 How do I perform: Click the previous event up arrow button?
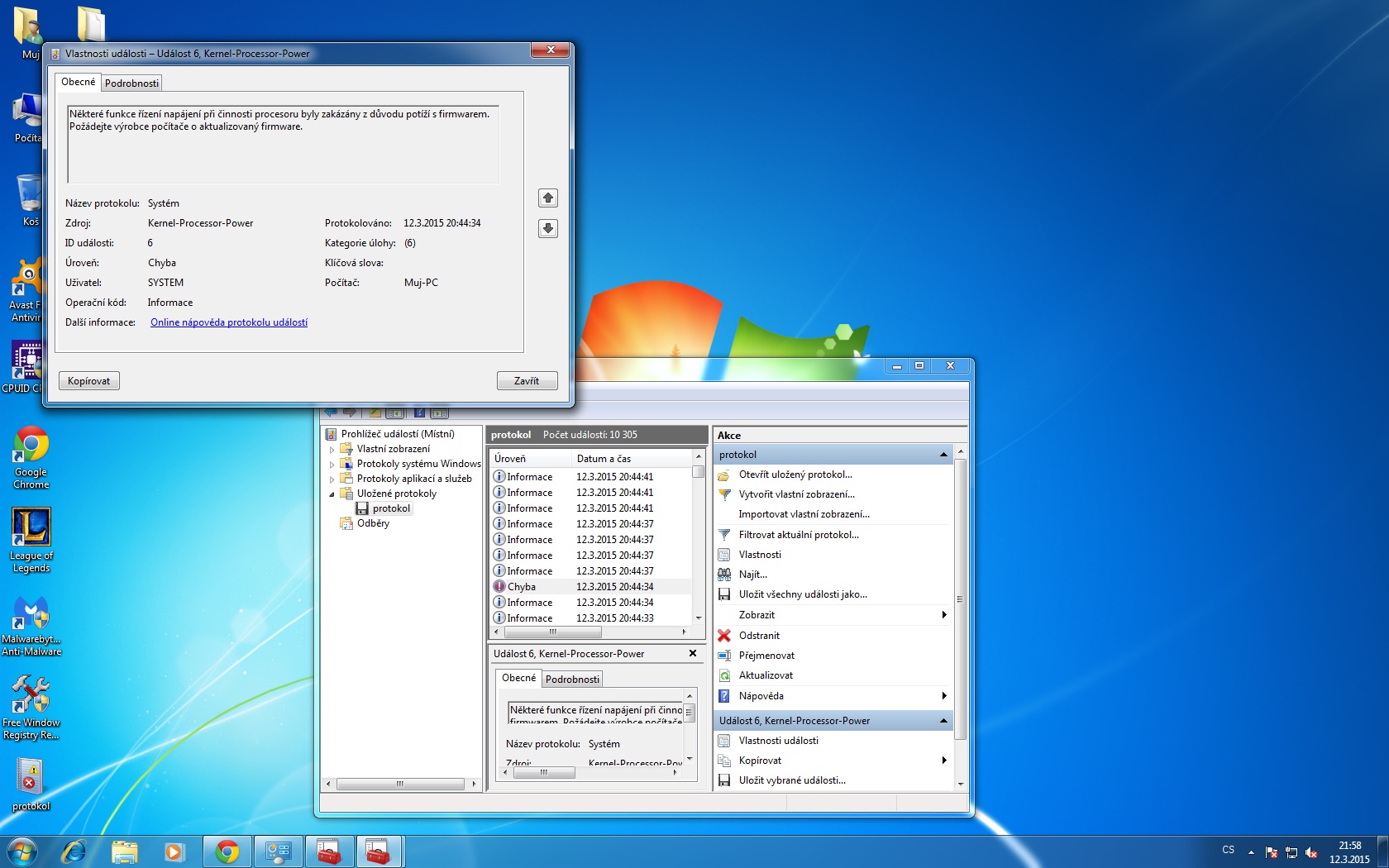pyautogui.click(x=547, y=198)
